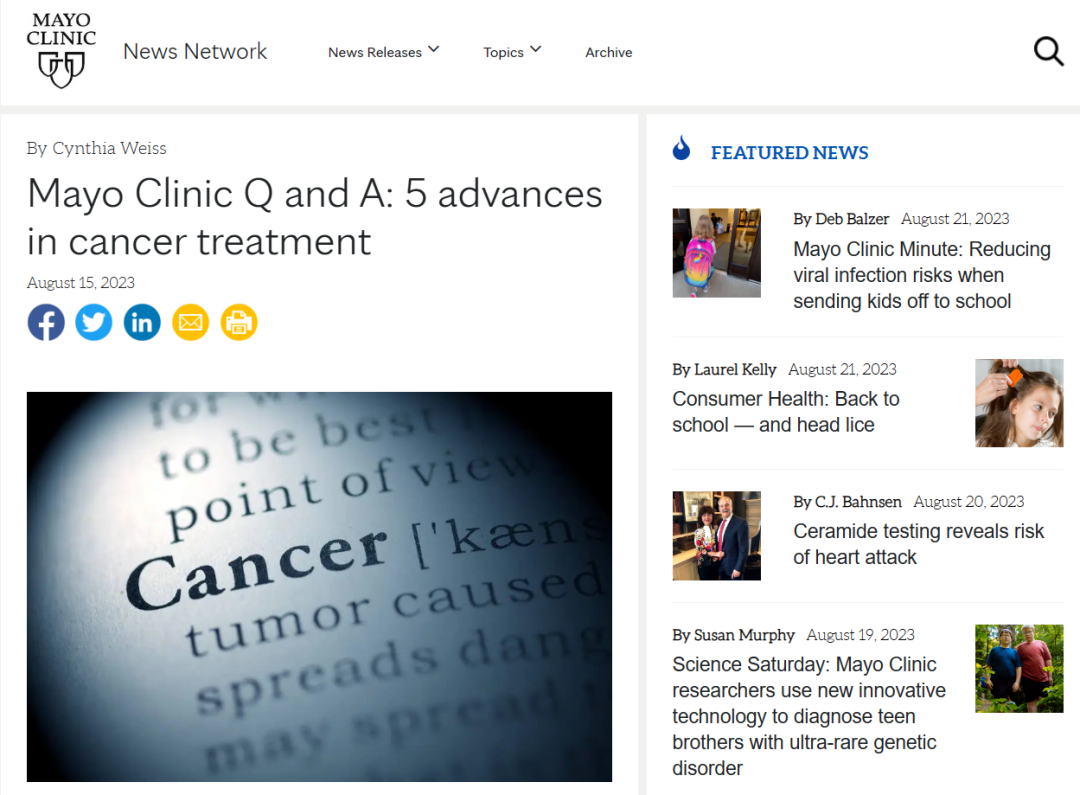
Task: Click the couple photo thumbnail for Ceramide article
Action: pos(716,536)
